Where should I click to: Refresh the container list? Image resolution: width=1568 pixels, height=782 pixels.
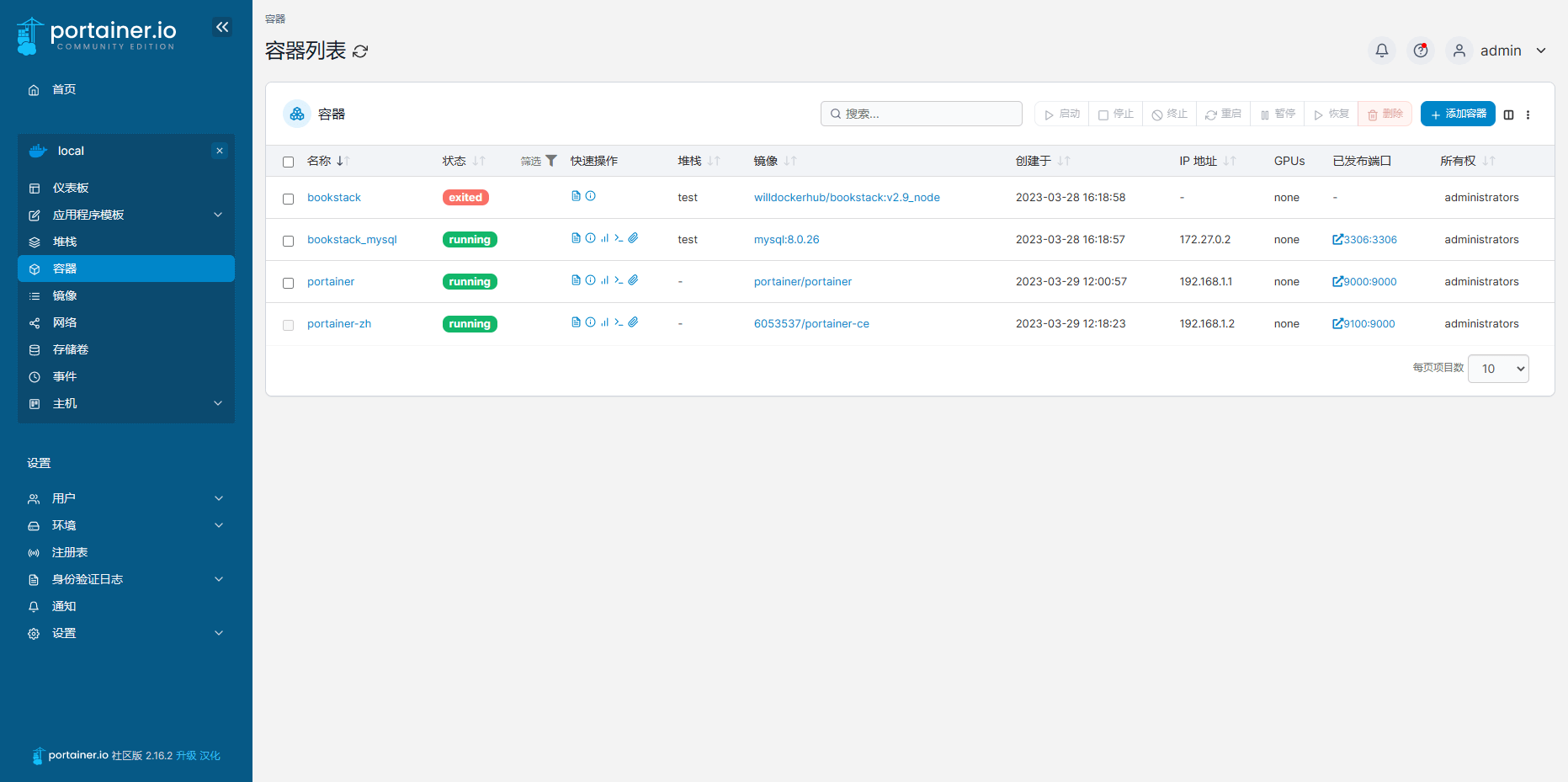[361, 51]
